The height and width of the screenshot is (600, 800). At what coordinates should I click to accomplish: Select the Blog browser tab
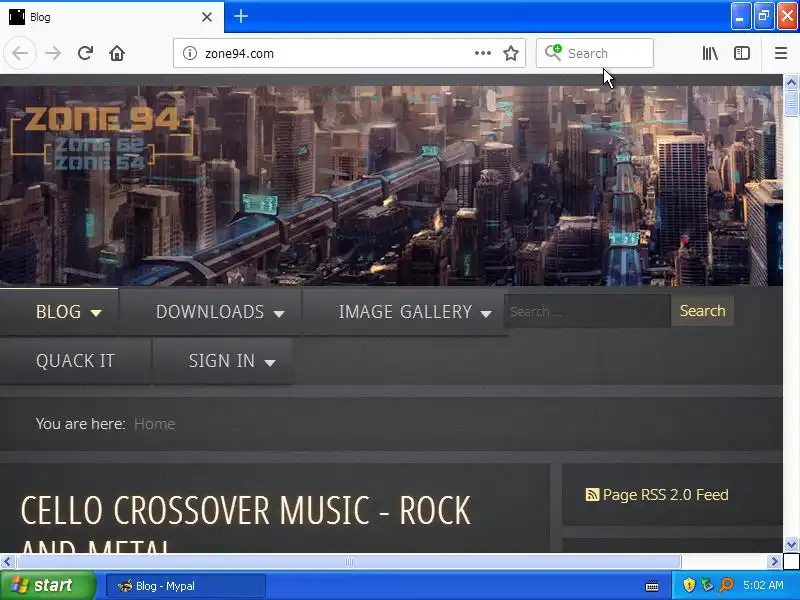[x=112, y=17]
